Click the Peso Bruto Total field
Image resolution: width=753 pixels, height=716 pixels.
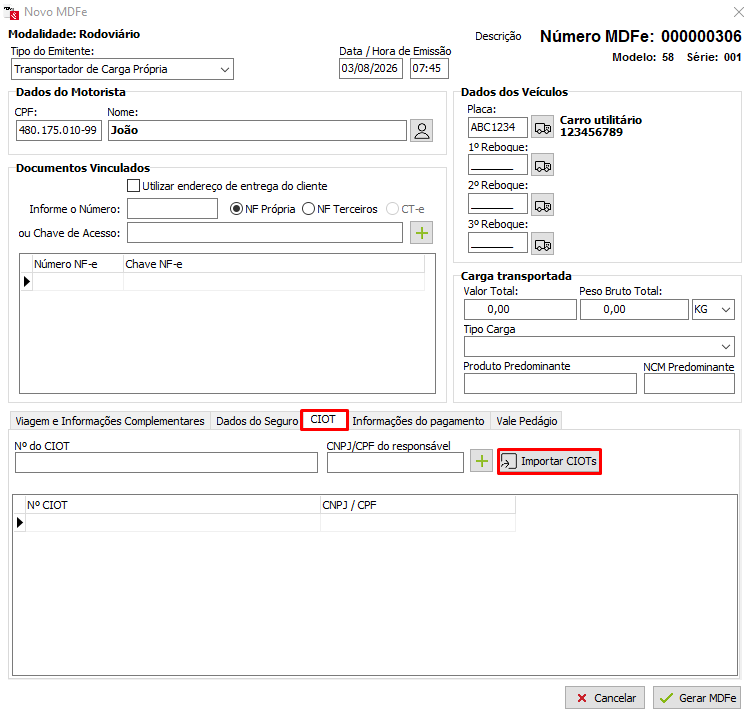pos(634,310)
